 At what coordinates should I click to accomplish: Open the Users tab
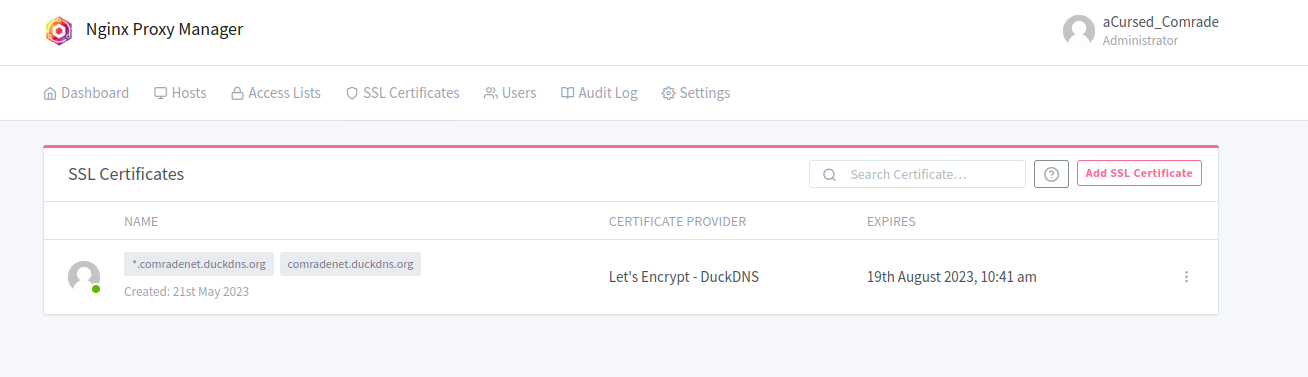(510, 93)
